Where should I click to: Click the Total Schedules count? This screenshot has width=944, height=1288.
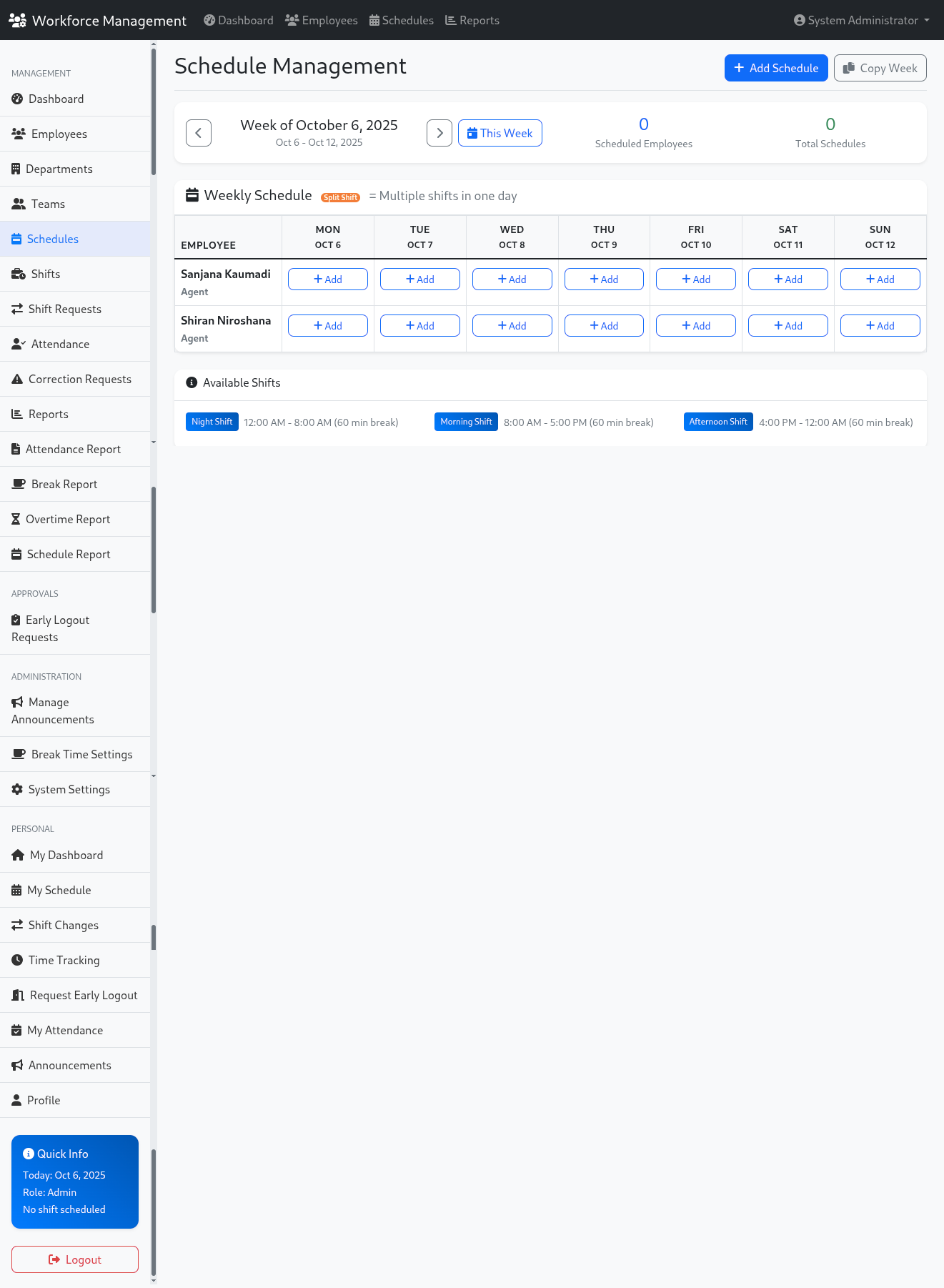[830, 124]
